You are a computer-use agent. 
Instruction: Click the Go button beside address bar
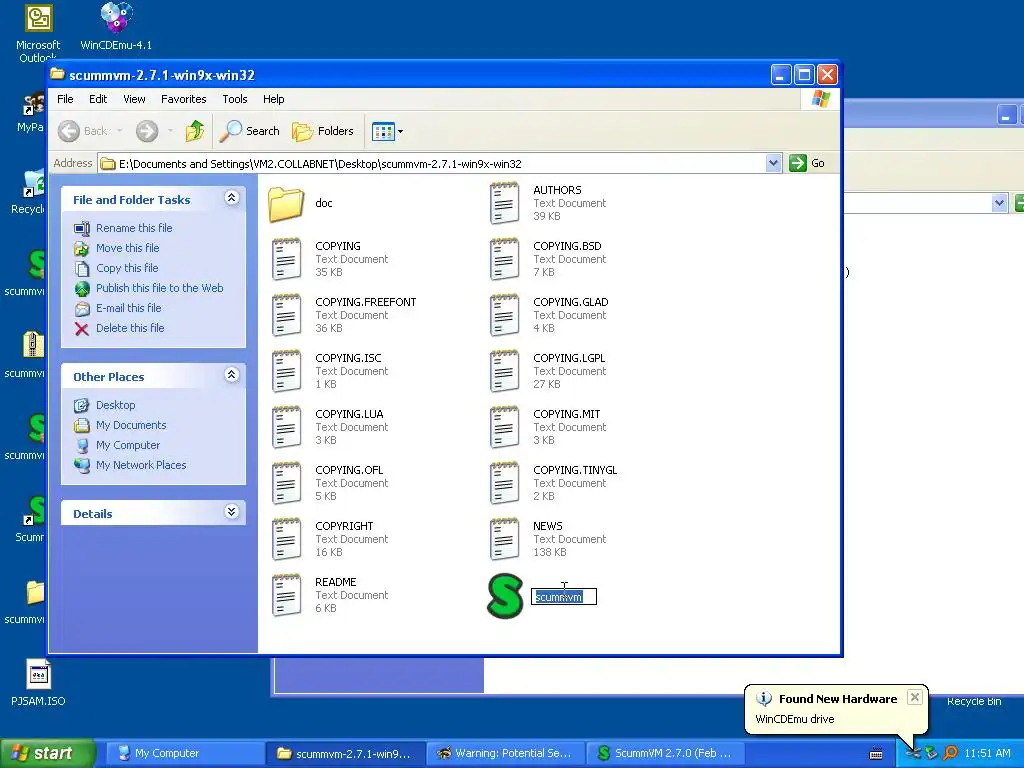coord(807,163)
